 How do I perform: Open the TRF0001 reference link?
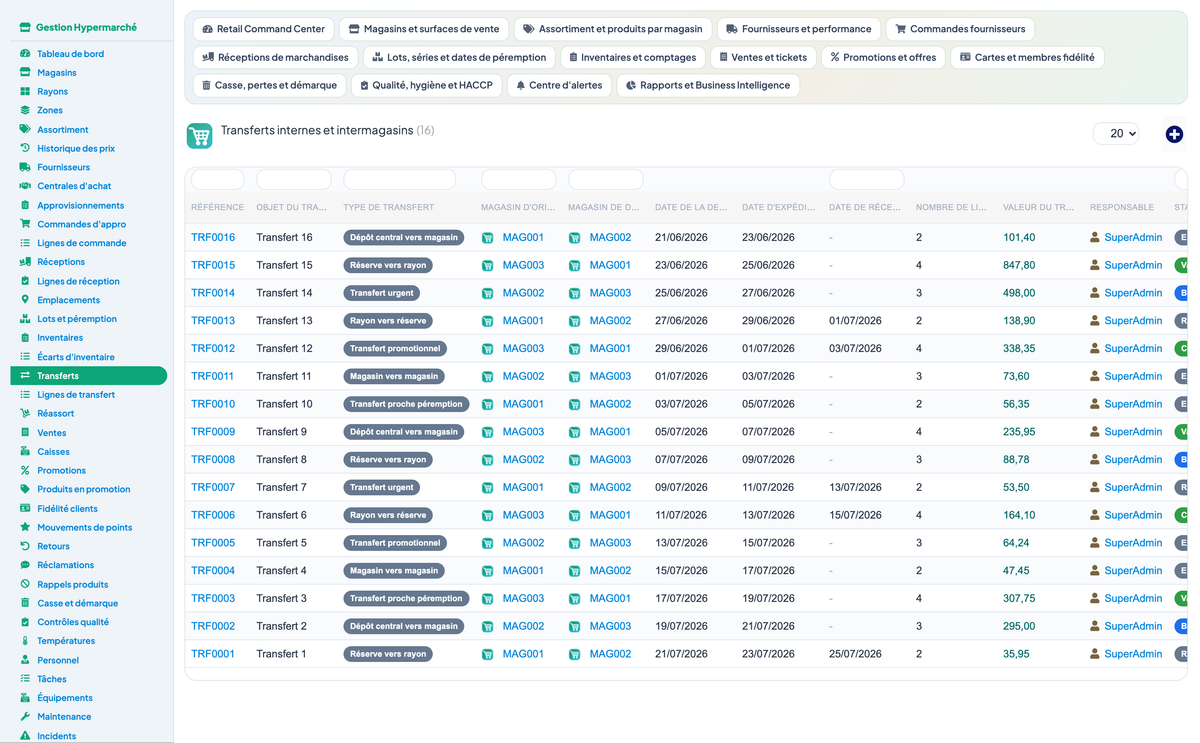click(x=213, y=654)
